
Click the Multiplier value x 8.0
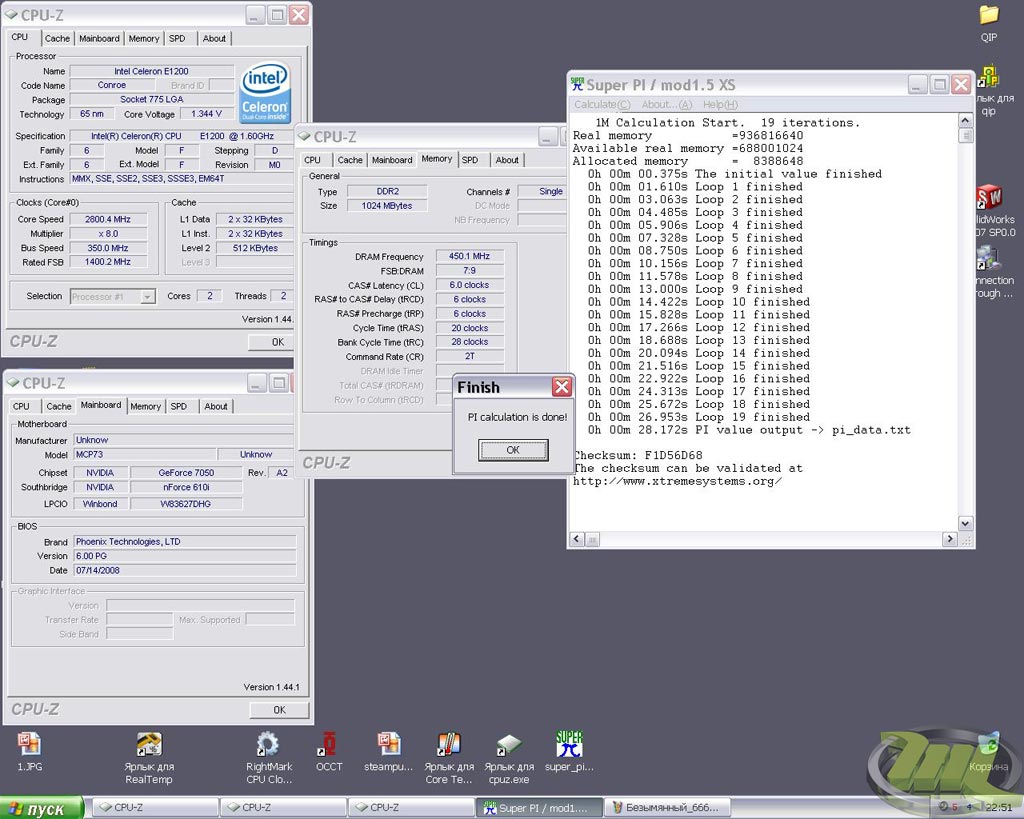[x=108, y=234]
